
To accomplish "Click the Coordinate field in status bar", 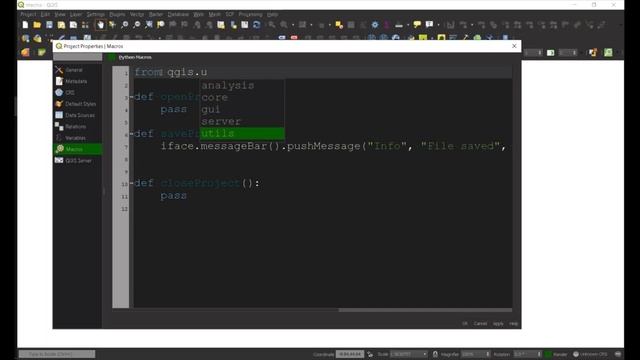I will [350, 354].
